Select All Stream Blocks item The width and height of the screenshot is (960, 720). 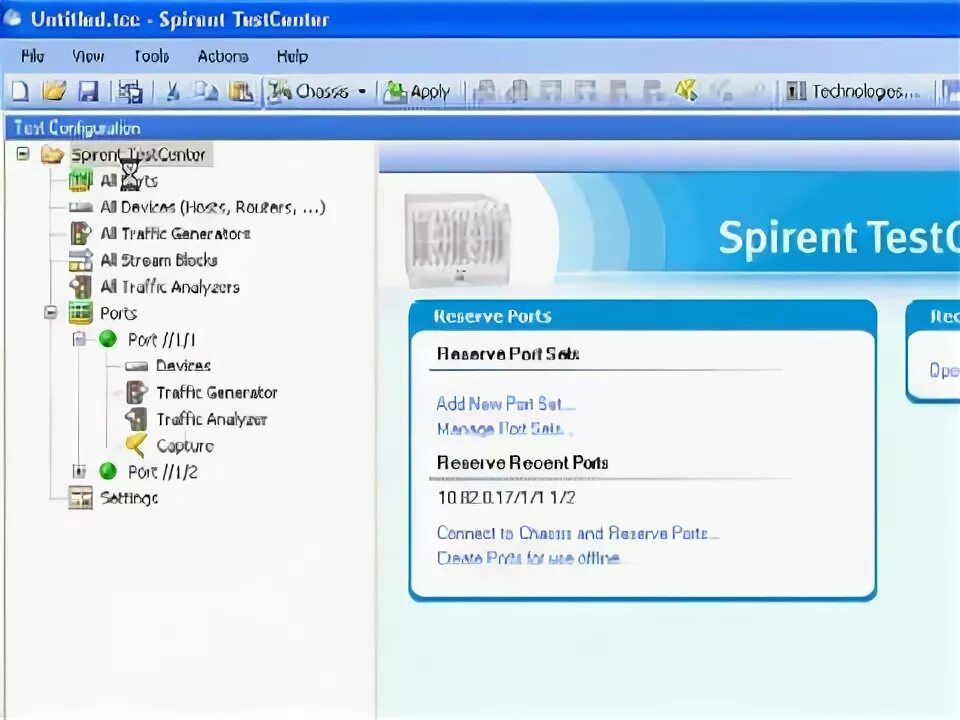click(159, 260)
